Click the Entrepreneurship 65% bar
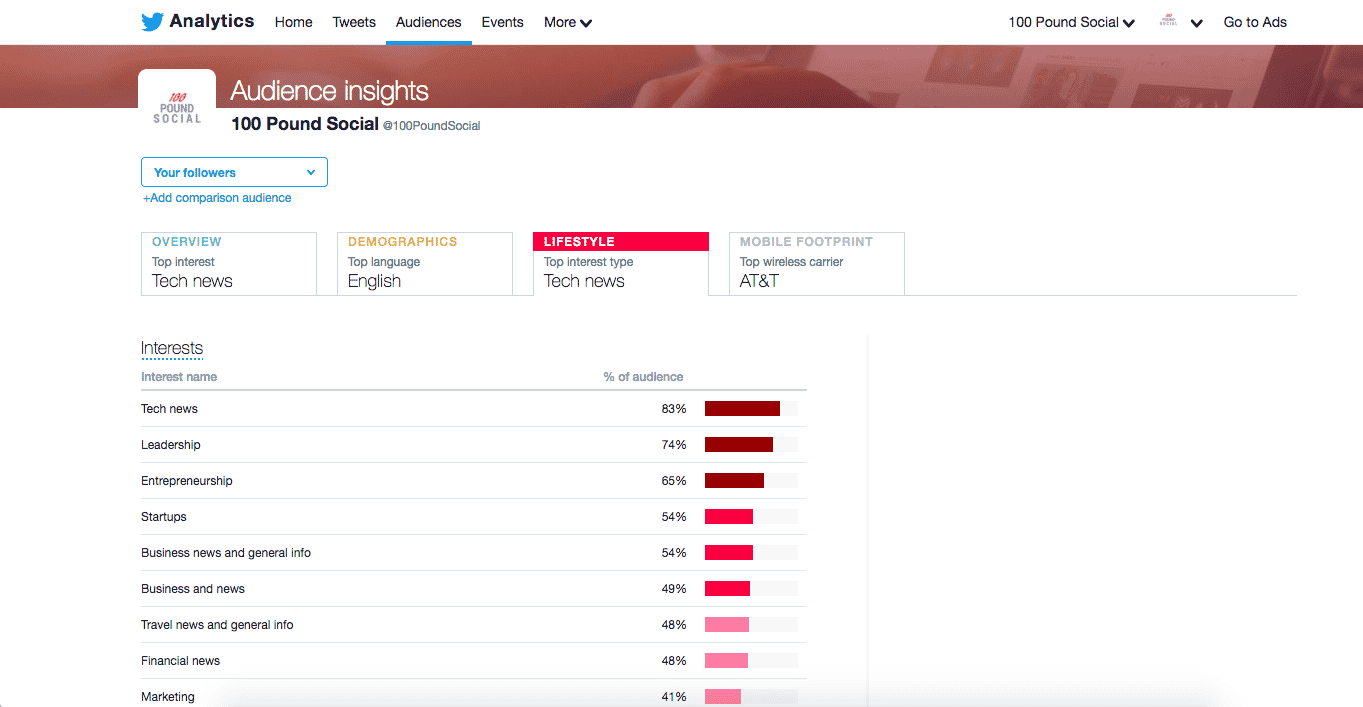Screen dimensions: 1363x707 [x=734, y=481]
